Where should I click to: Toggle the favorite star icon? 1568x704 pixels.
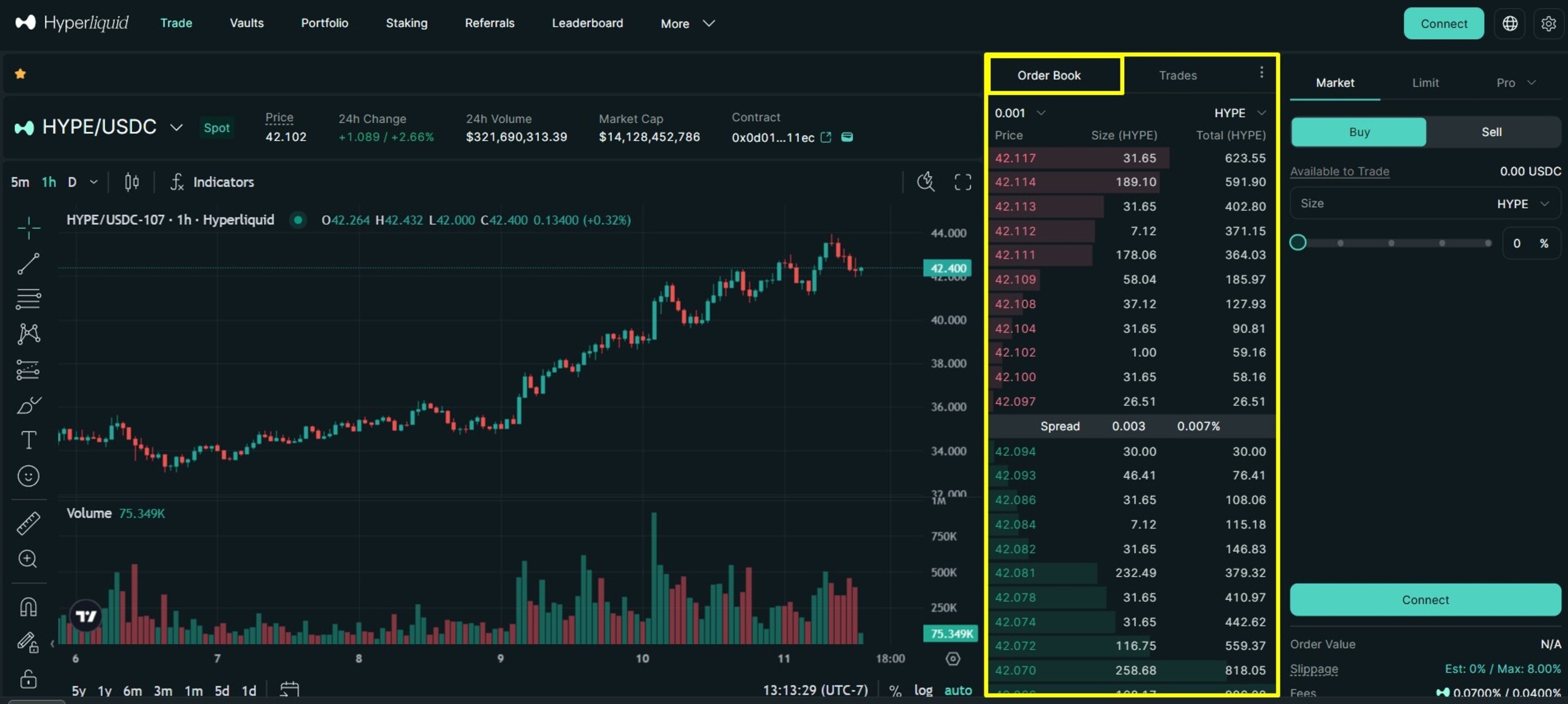coord(20,73)
